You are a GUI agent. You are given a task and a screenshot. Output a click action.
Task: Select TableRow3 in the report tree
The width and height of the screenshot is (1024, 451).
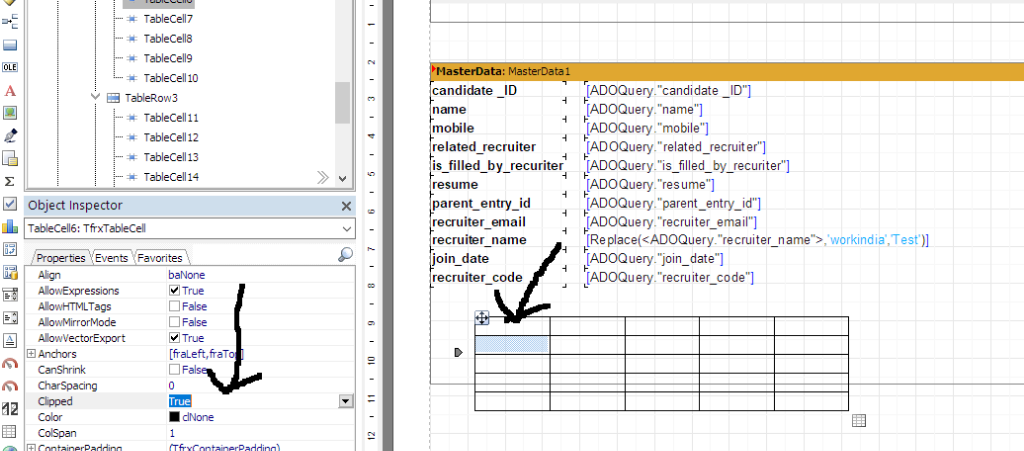(x=152, y=98)
